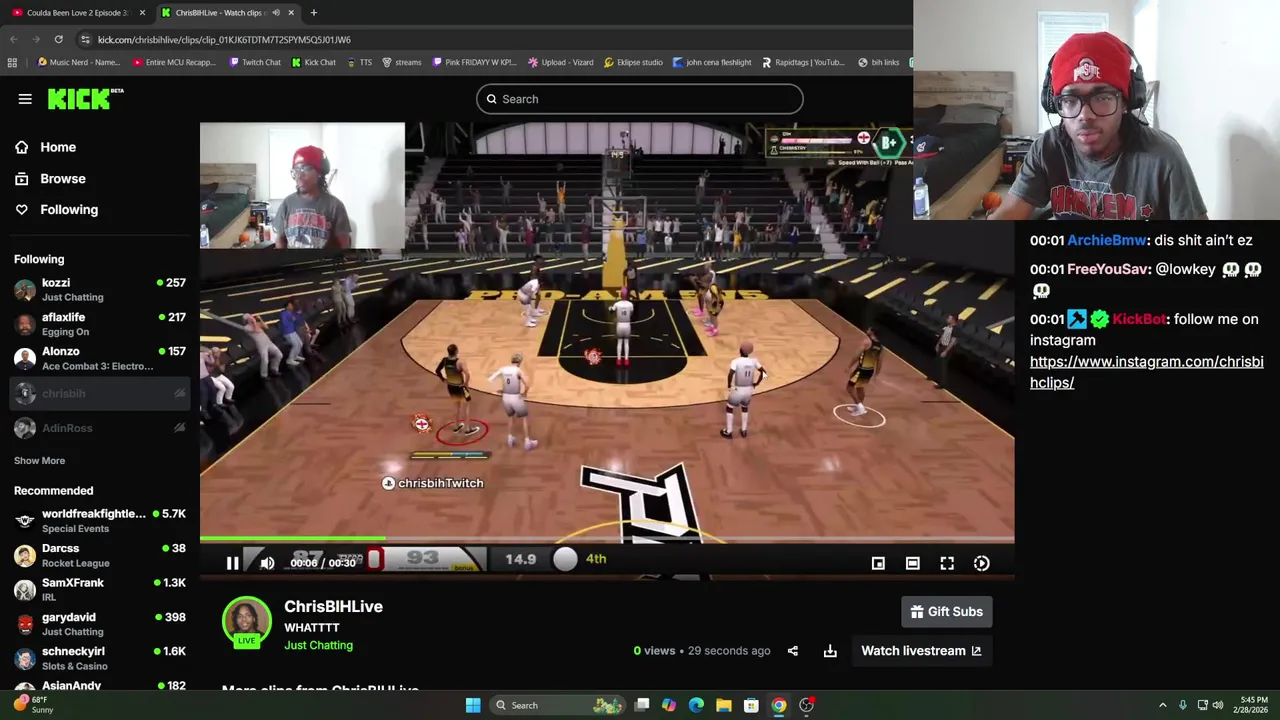This screenshot has width=1280, height=720.
Task: Share this clip via share icon
Action: 792,651
